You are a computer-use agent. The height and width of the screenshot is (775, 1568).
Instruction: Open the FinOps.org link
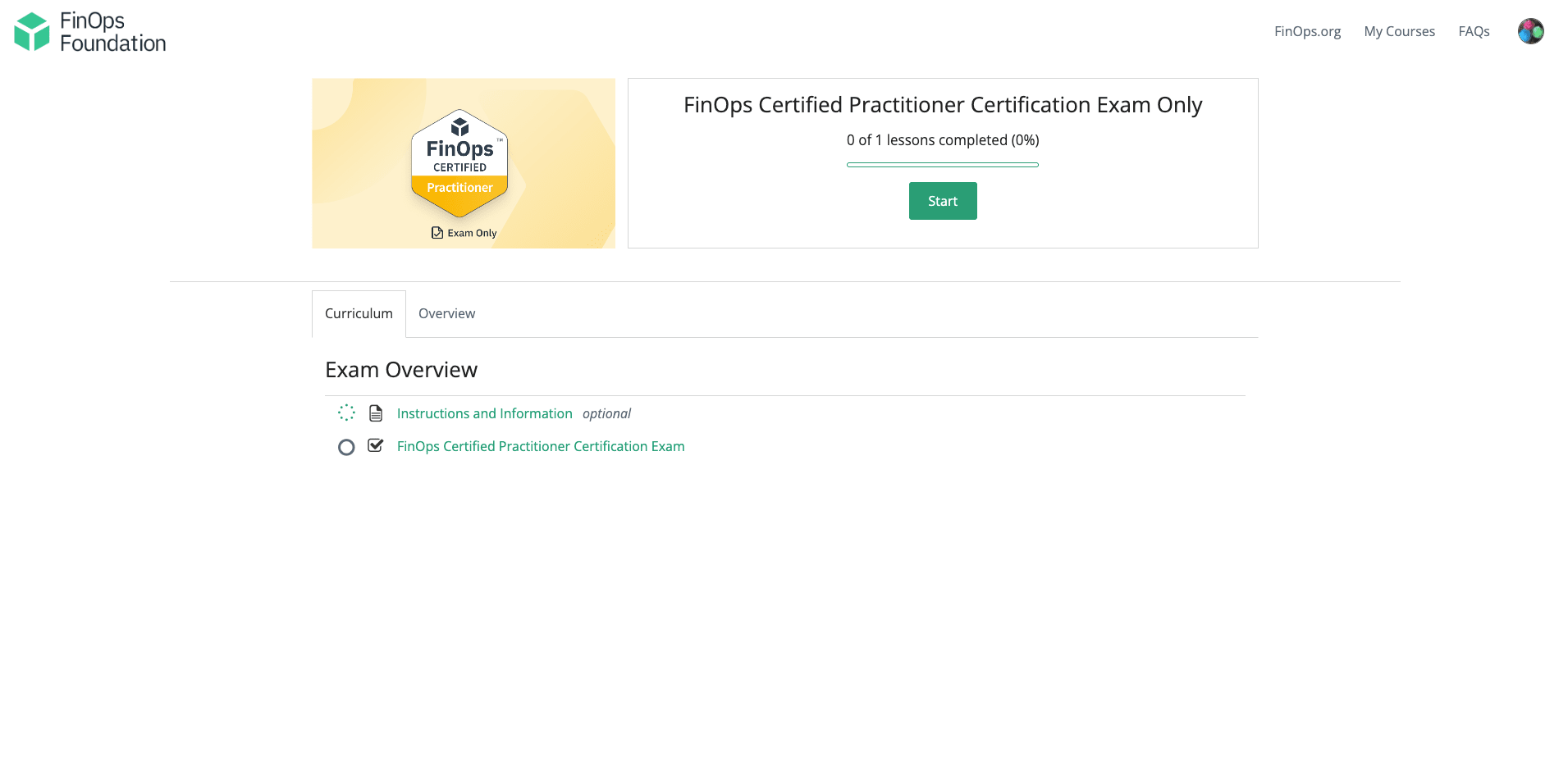click(1307, 31)
